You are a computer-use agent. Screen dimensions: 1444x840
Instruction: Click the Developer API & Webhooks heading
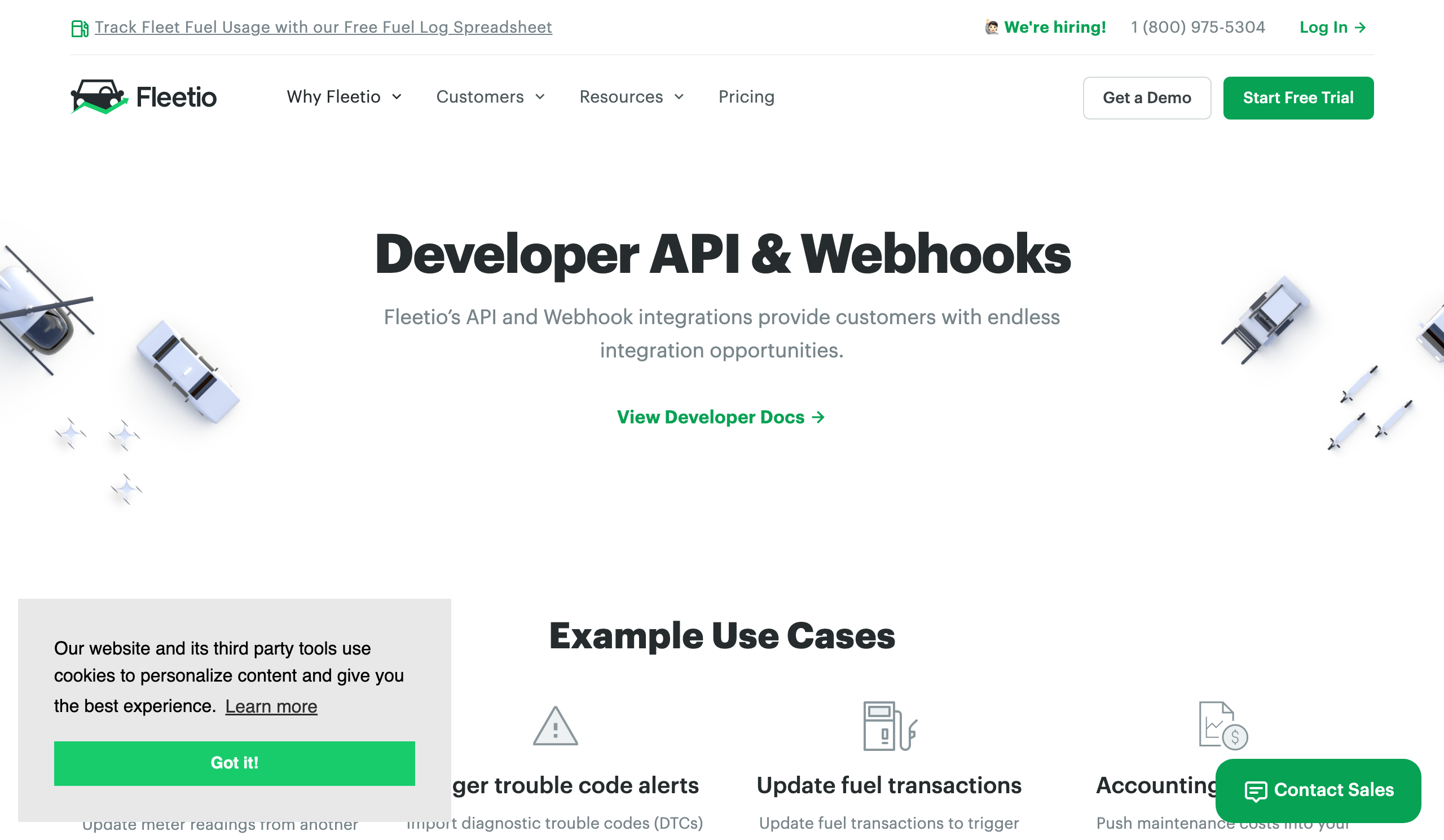click(723, 254)
